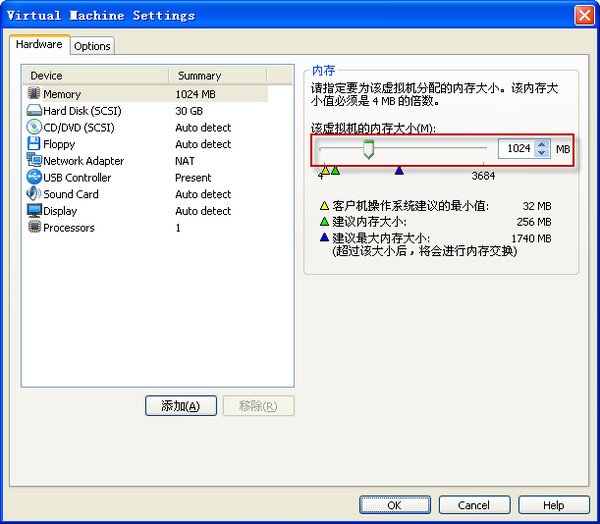This screenshot has height=524, width=600.
Task: Click the 移除(R) remove button
Action: pyautogui.click(x=258, y=406)
